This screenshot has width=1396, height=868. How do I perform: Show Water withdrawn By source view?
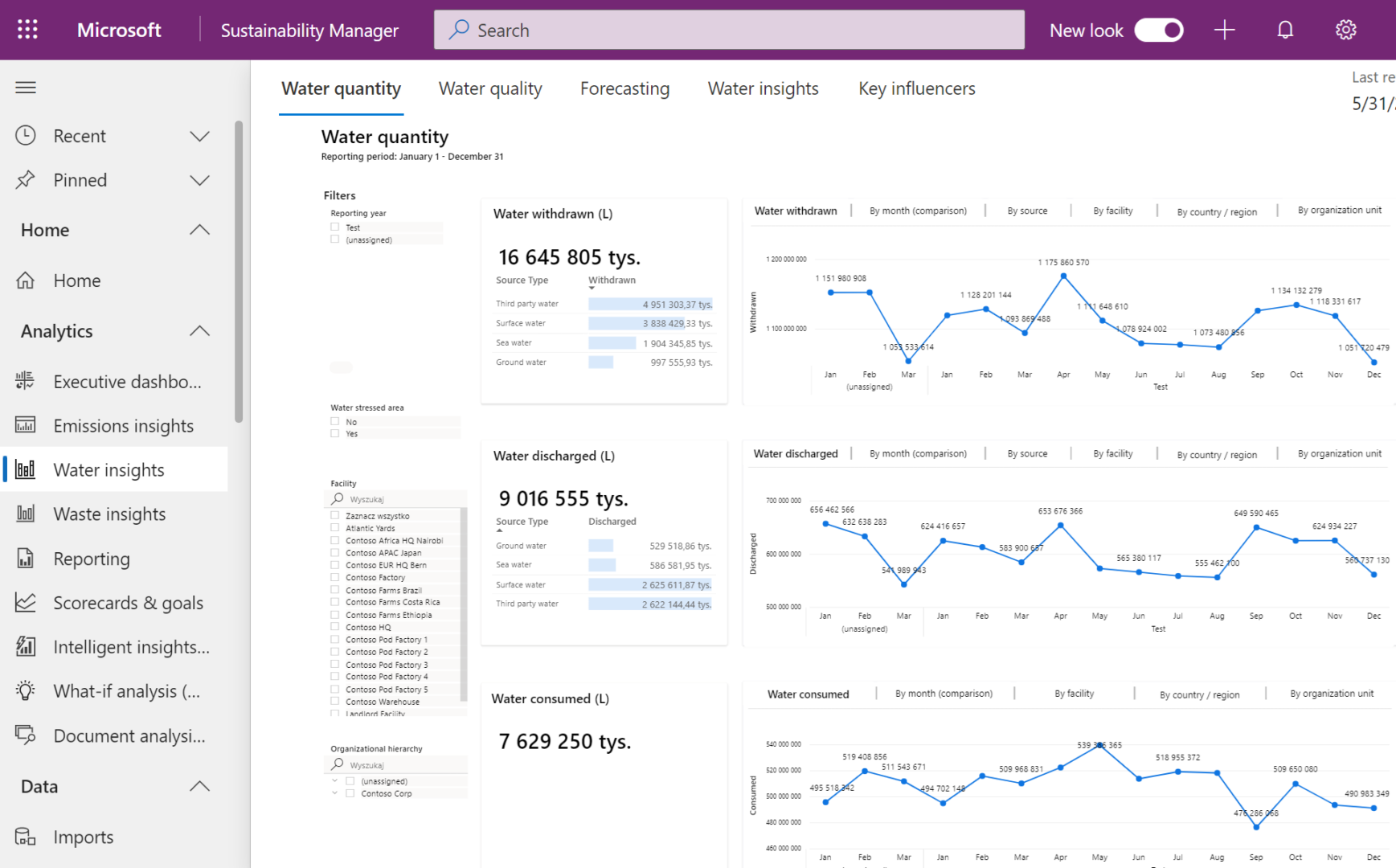pyautogui.click(x=1027, y=211)
